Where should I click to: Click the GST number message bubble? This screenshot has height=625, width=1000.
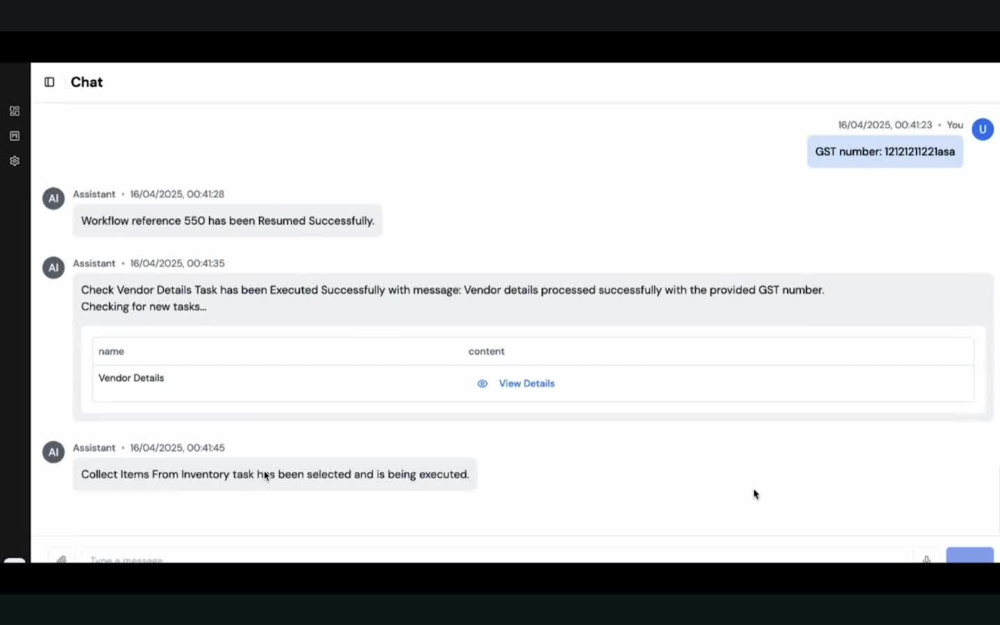(885, 152)
